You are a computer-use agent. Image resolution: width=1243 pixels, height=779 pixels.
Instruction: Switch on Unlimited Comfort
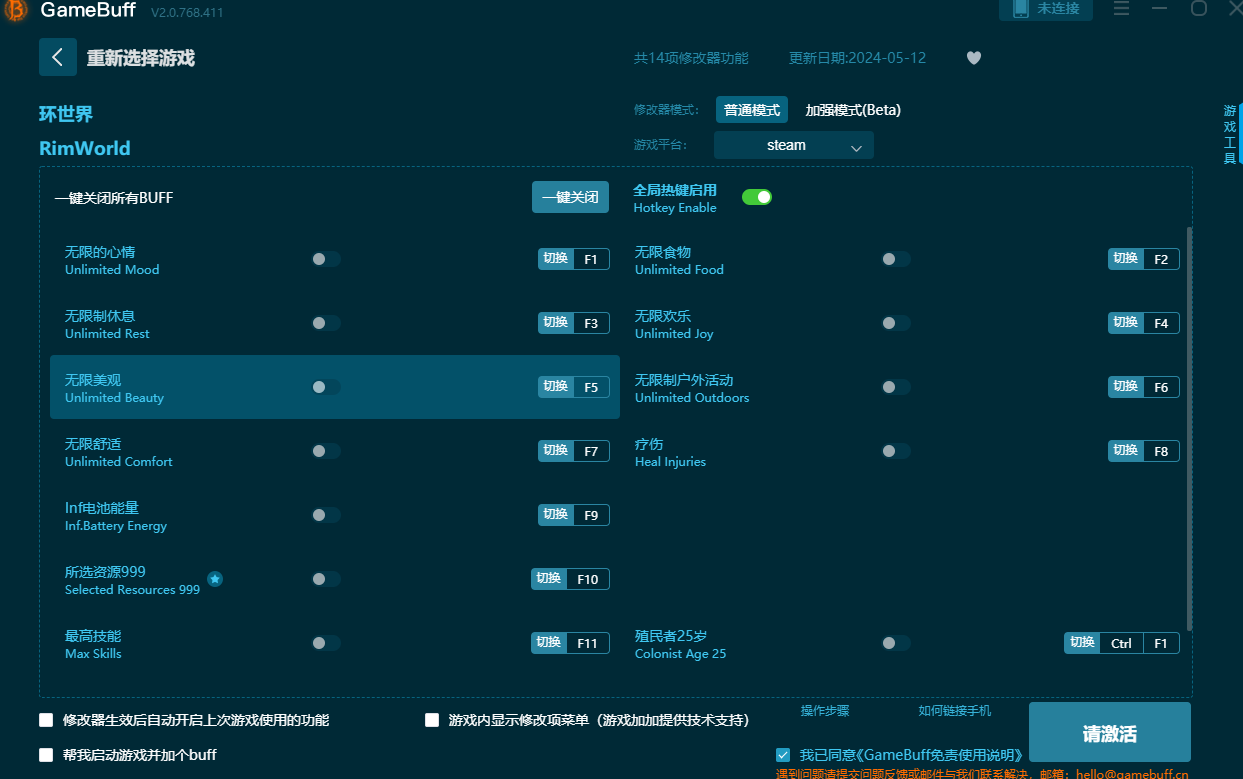click(x=326, y=451)
